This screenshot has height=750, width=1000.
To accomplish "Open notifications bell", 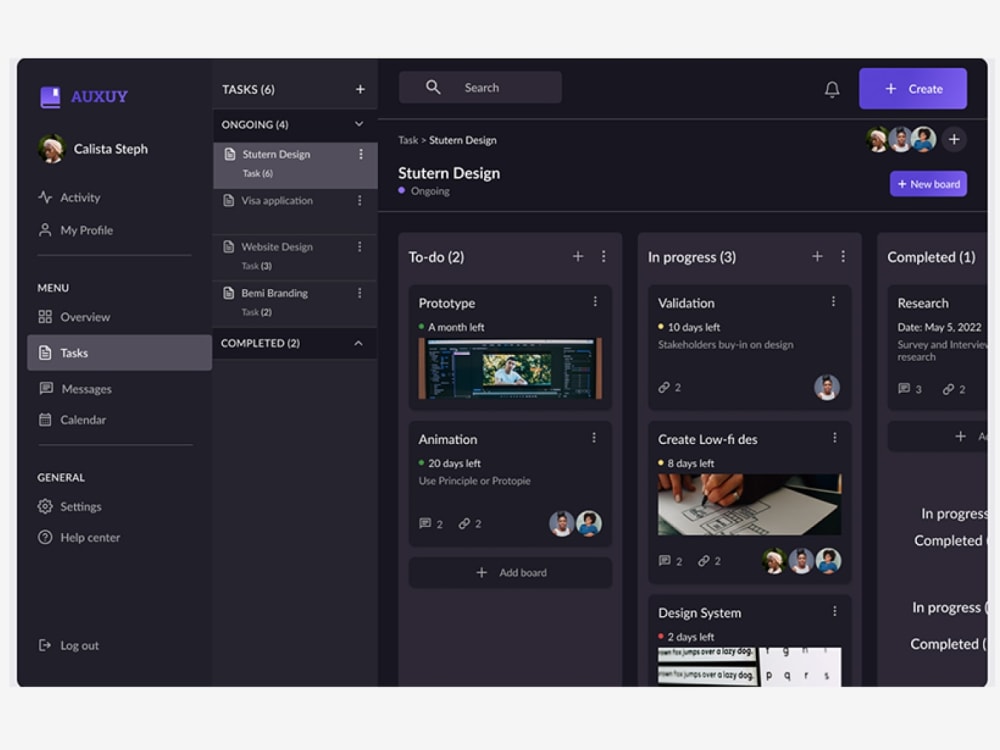I will [x=832, y=89].
